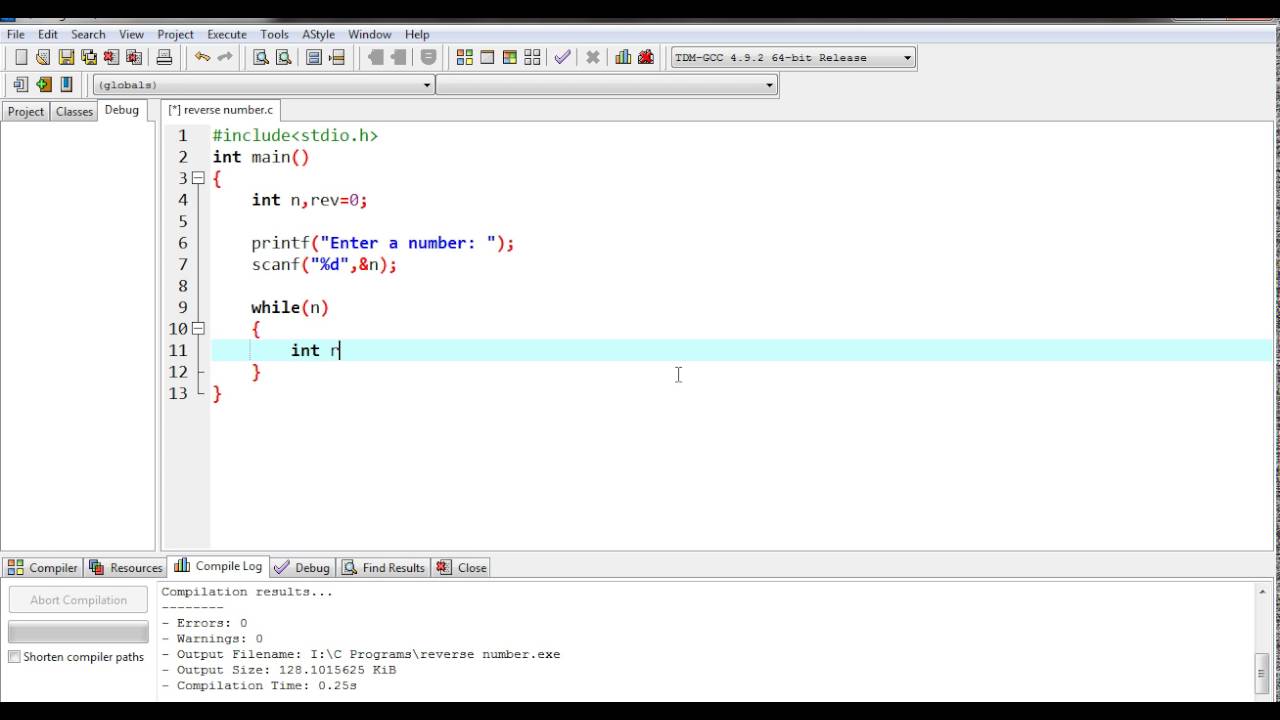Click the 'Output Size: 128.1015625 KiB' line
The height and width of the screenshot is (720, 1280).
(x=279, y=670)
